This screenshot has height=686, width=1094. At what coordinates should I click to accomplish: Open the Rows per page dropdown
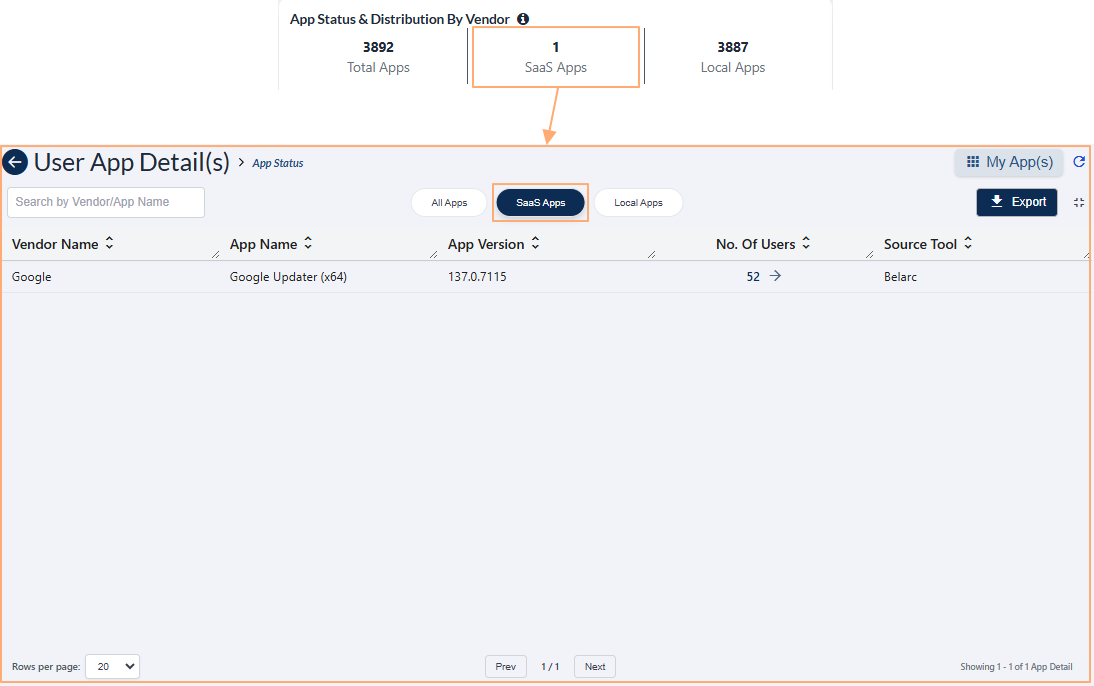(112, 666)
